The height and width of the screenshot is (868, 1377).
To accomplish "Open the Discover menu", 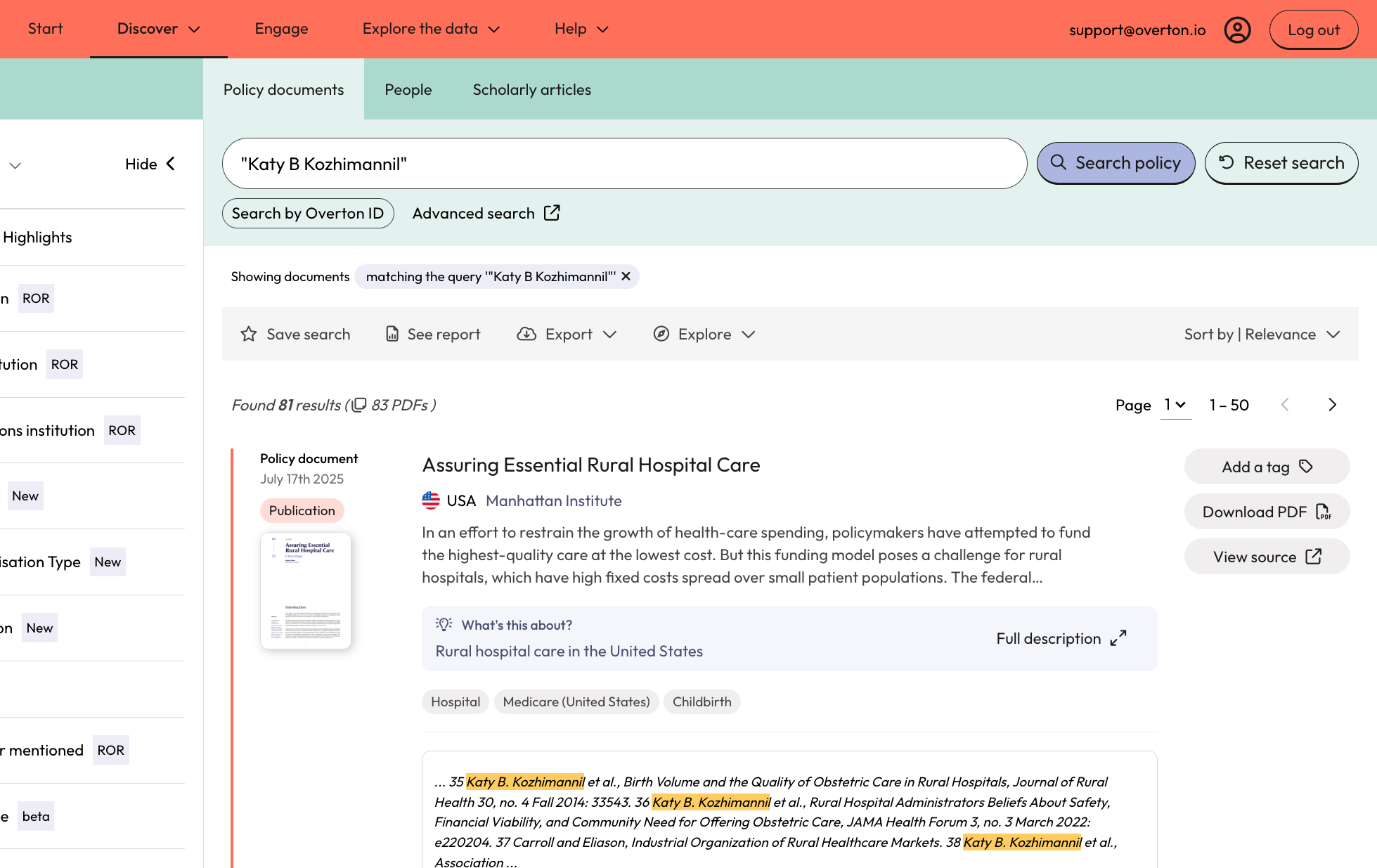I will pos(159,29).
